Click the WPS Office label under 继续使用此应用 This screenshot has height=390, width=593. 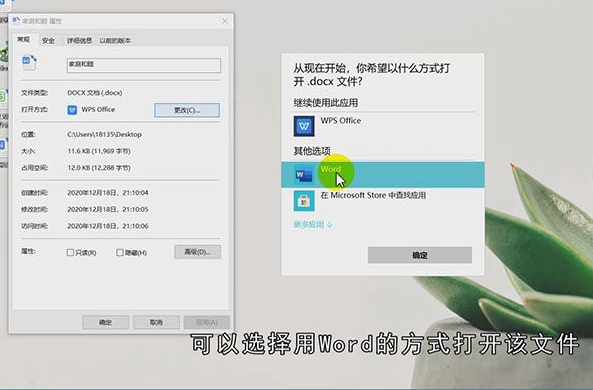pos(341,121)
